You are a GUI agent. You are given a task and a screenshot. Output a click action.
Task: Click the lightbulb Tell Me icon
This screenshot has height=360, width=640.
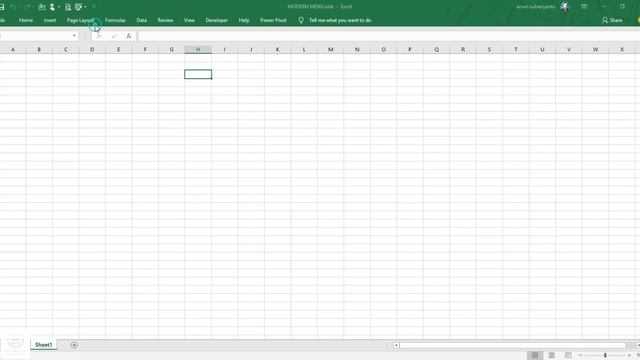click(x=301, y=20)
